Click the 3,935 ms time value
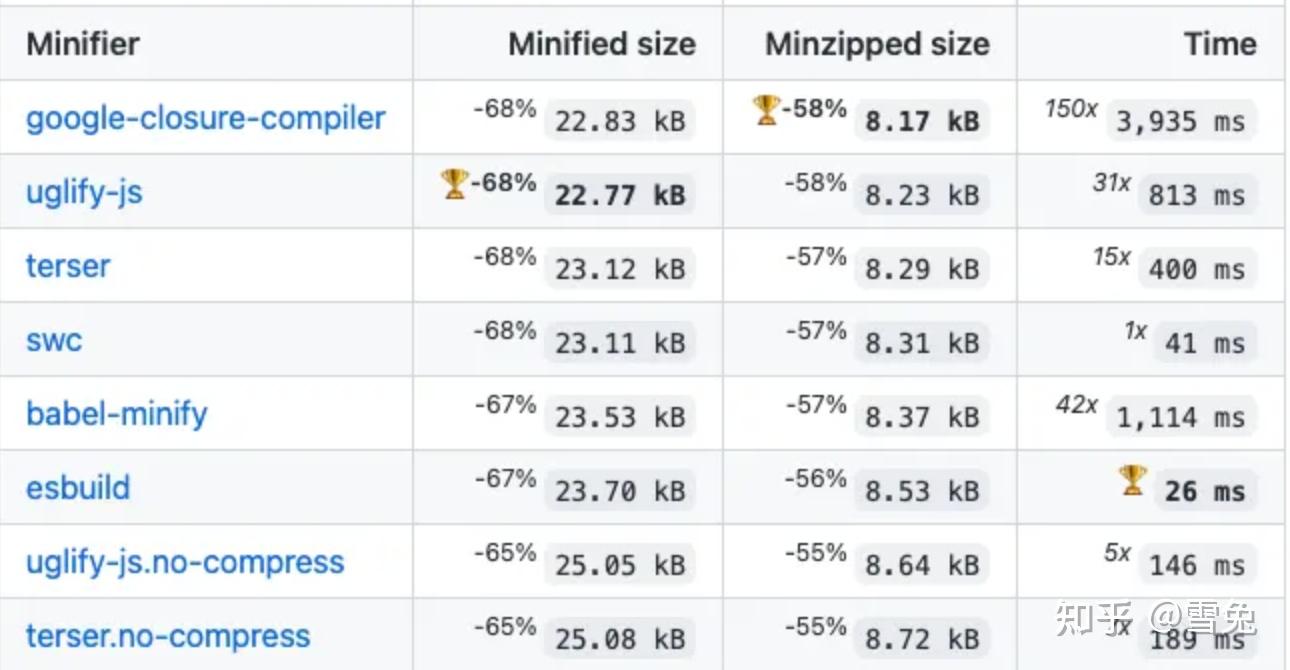 1181,121
